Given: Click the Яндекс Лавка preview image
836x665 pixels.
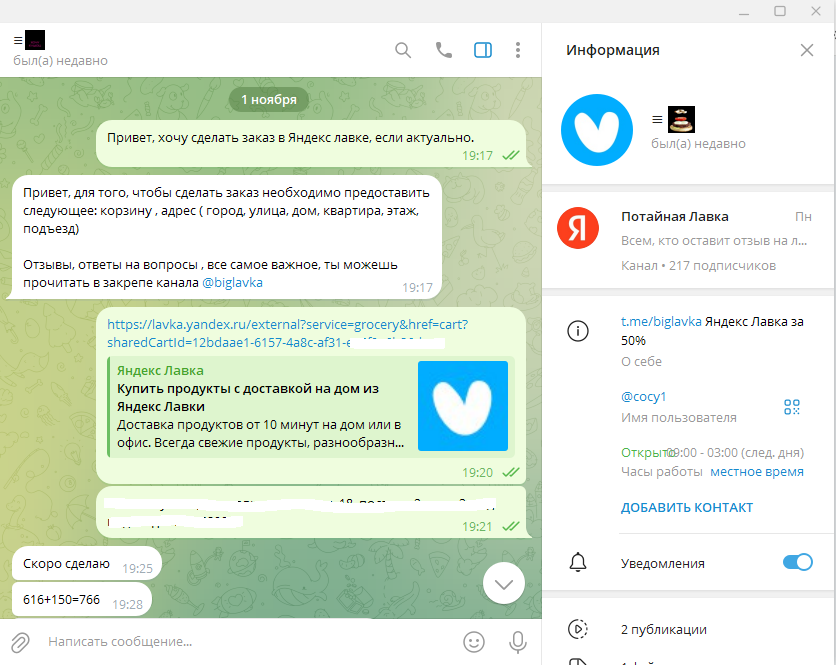Looking at the screenshot, I should coord(463,406).
